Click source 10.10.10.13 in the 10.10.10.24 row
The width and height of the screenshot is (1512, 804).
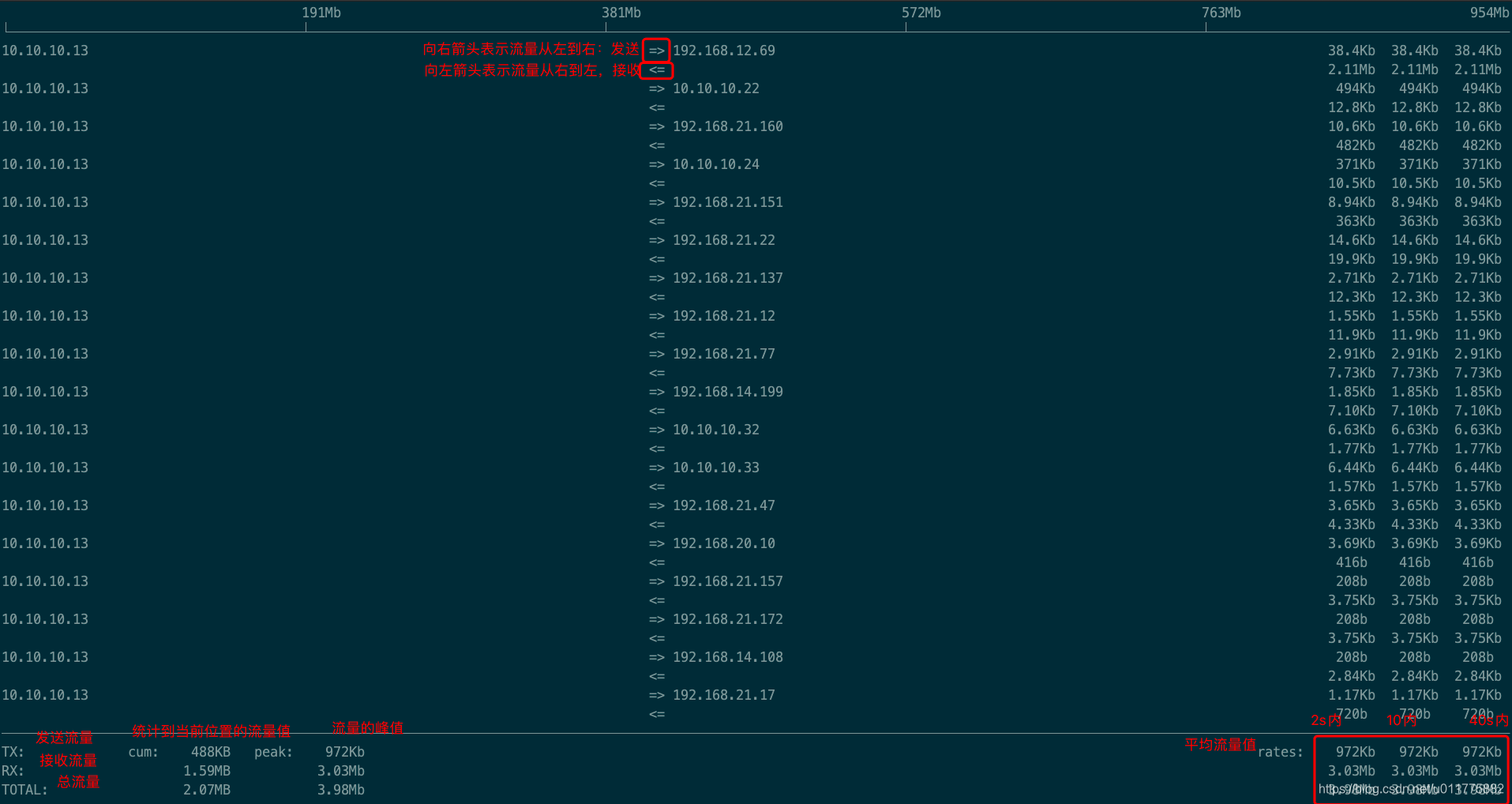tap(45, 164)
